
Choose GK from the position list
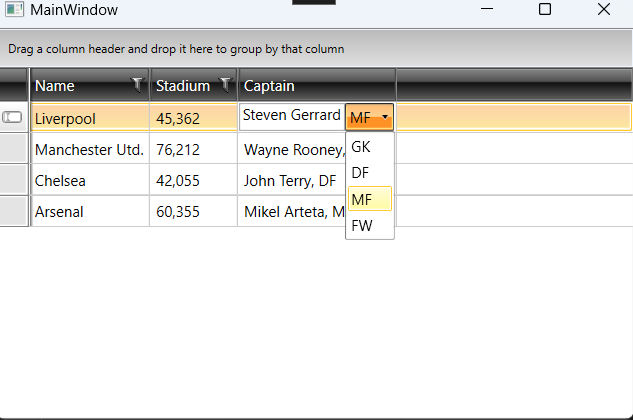(361, 147)
